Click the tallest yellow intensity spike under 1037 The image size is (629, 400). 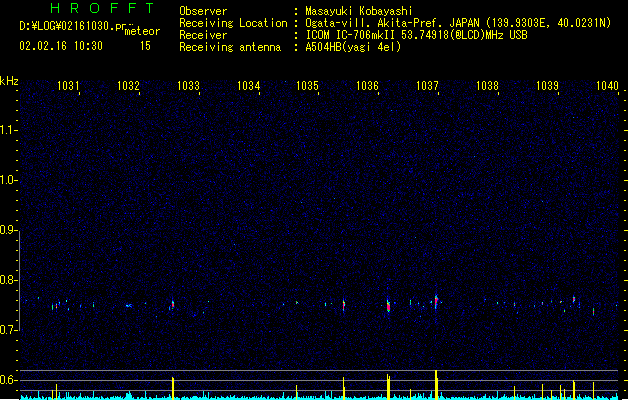click(x=436, y=384)
